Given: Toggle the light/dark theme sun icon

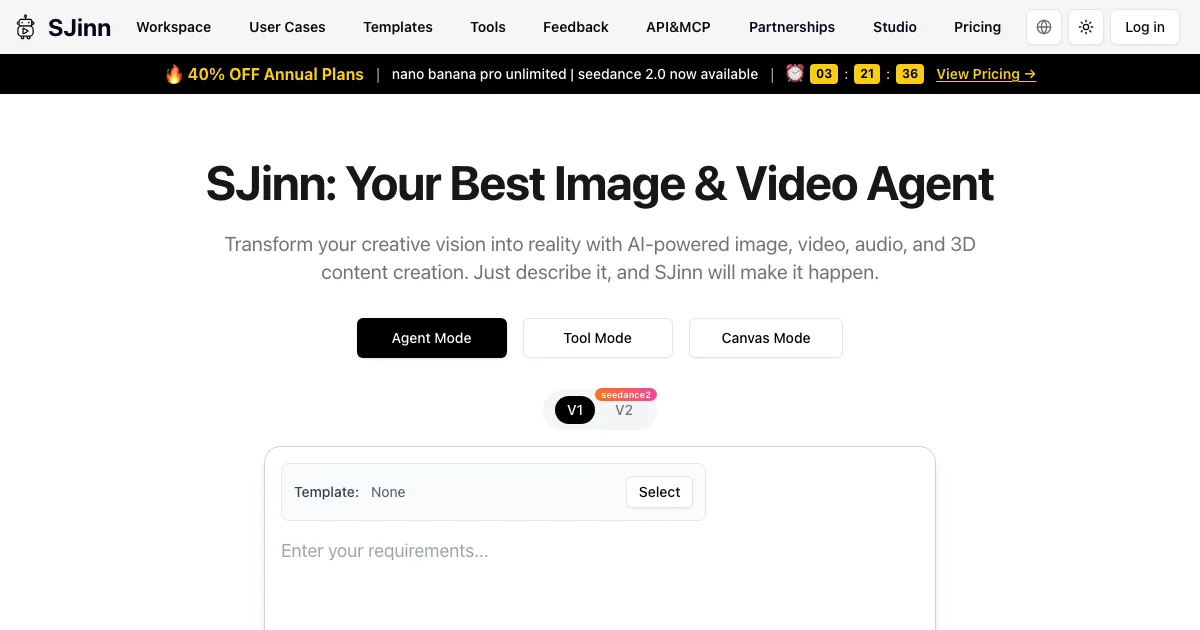Looking at the screenshot, I should pyautogui.click(x=1085, y=27).
